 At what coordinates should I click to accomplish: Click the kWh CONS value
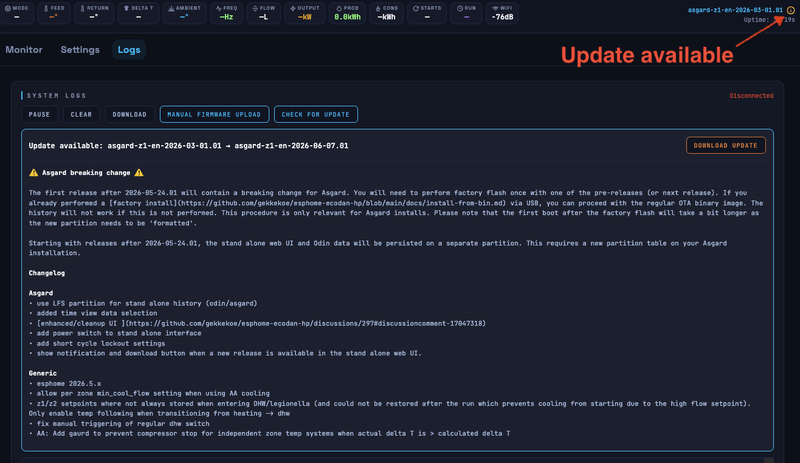(386, 17)
